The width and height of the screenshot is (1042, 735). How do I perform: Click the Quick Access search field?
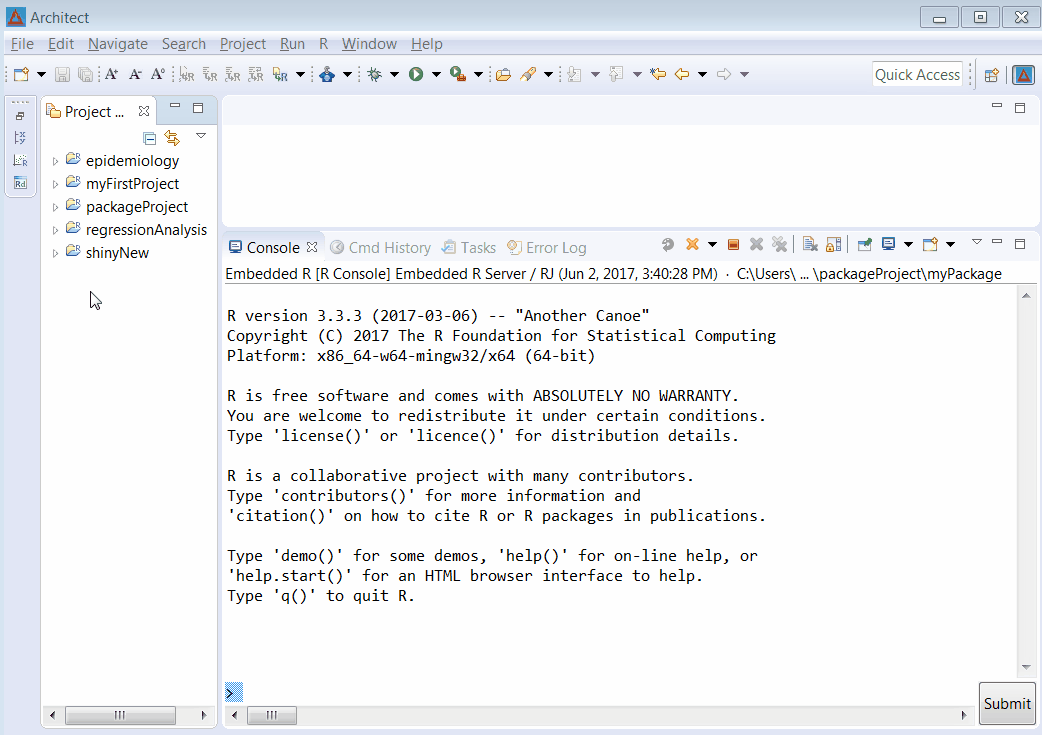click(917, 74)
